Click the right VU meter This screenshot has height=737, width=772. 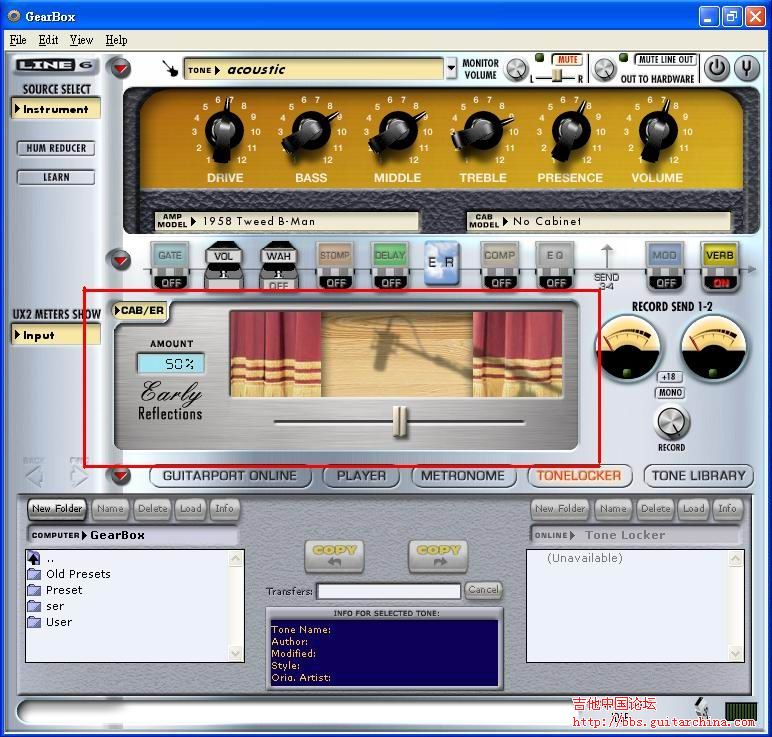(713, 348)
